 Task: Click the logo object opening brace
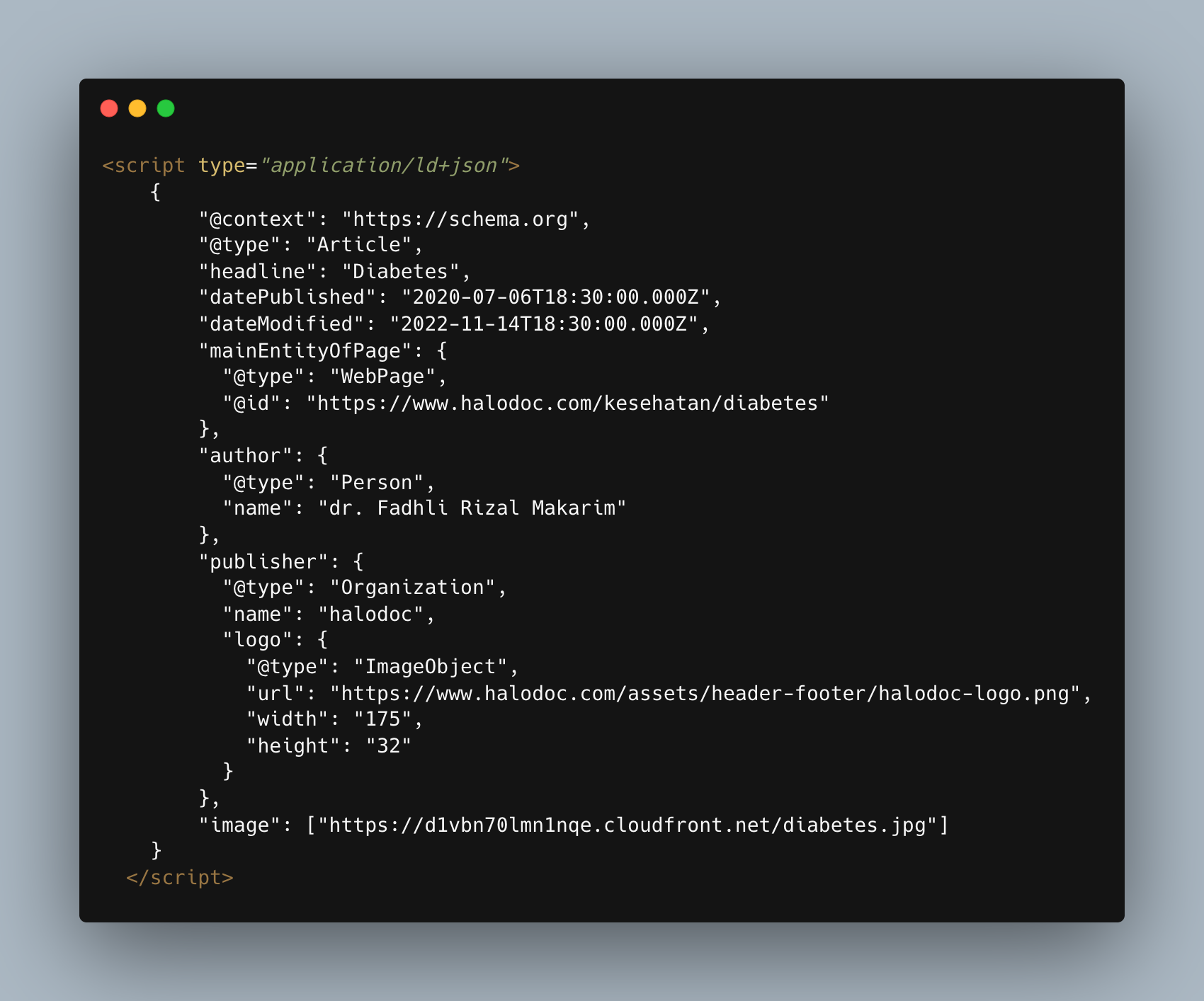point(323,640)
